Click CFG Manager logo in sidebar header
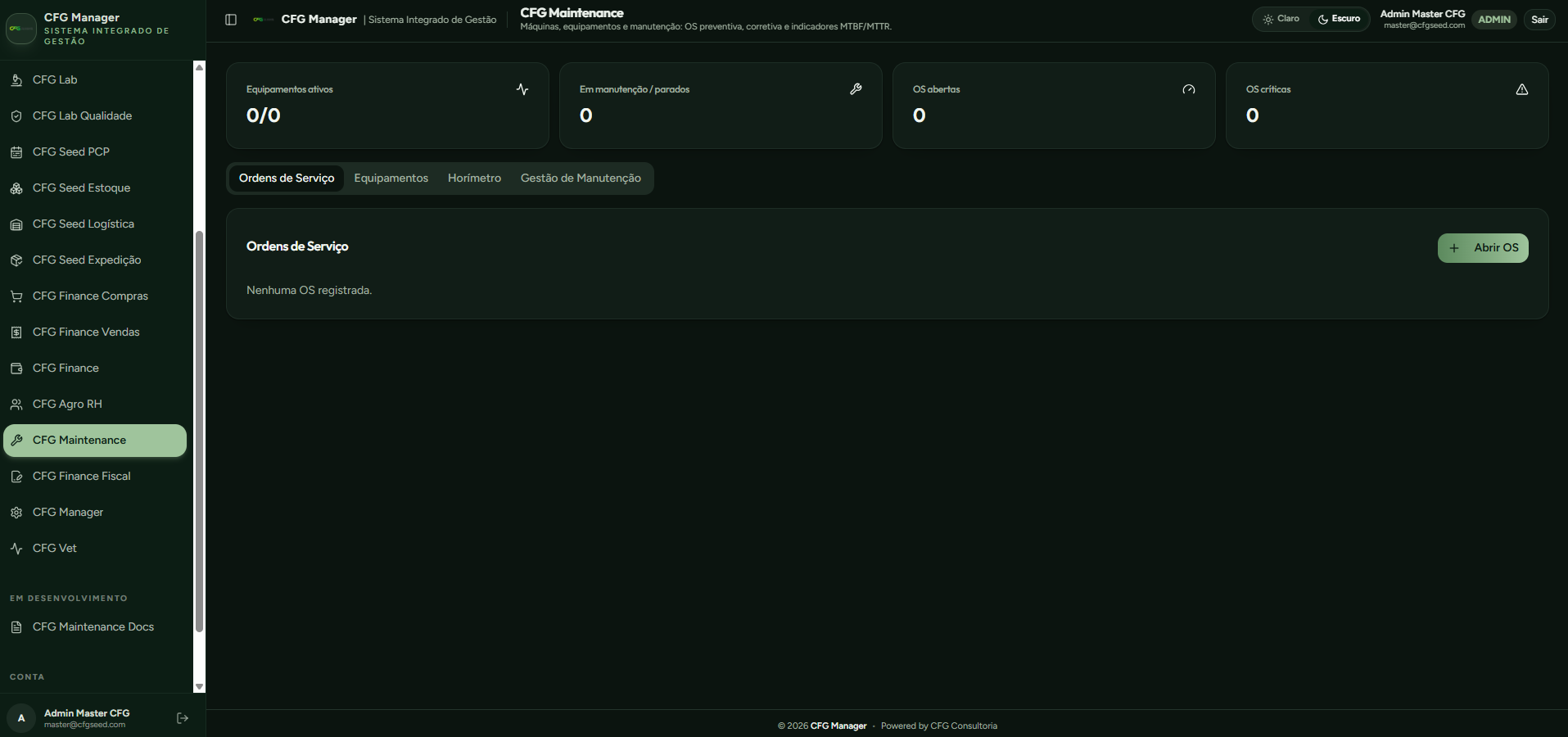The image size is (1568, 737). tap(21, 29)
